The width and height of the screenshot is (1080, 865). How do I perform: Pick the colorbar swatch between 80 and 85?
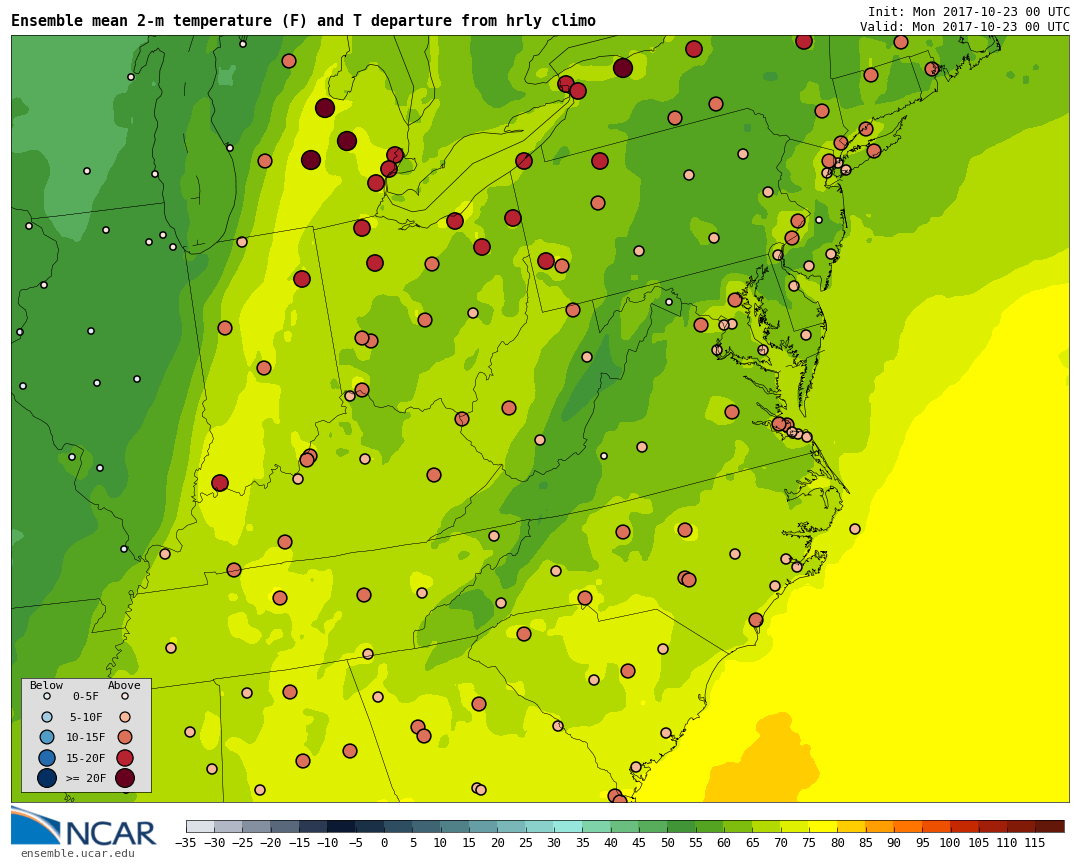point(851,826)
